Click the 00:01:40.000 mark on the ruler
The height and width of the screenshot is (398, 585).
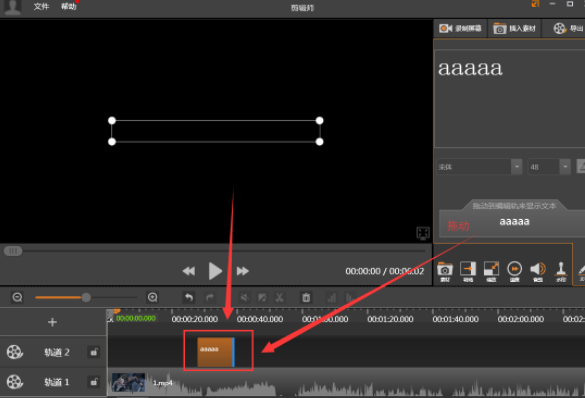tap(456, 319)
